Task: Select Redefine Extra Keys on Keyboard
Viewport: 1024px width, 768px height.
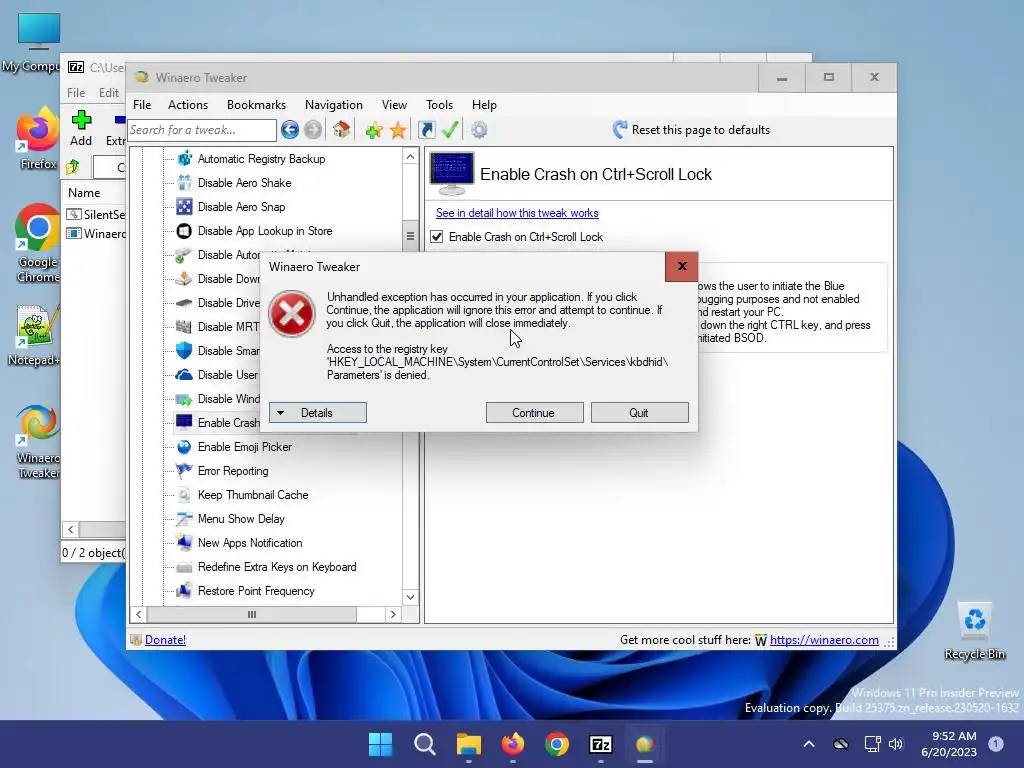Action: (x=277, y=567)
